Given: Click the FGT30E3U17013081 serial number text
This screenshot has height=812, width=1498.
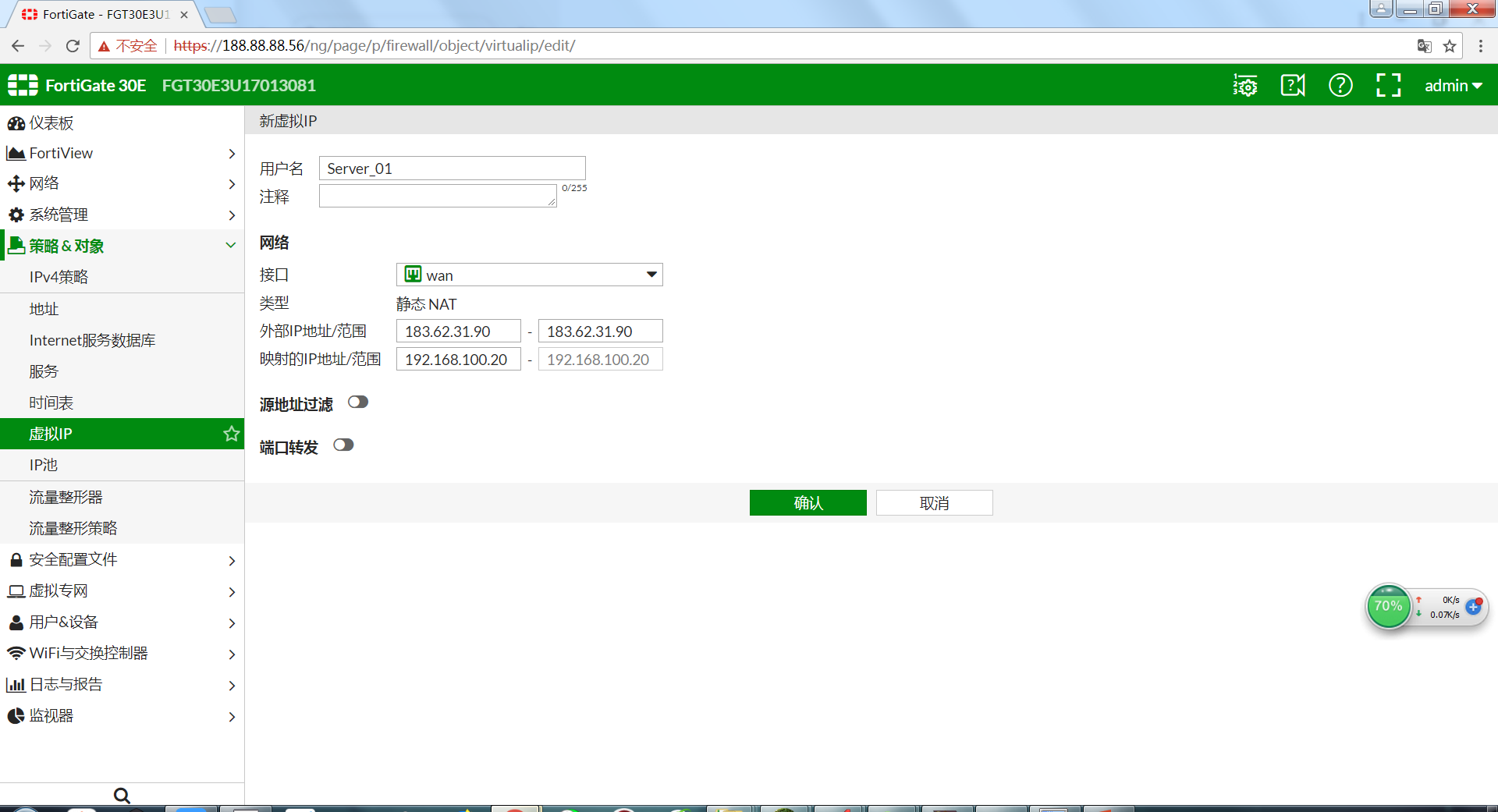Looking at the screenshot, I should coord(239,85).
